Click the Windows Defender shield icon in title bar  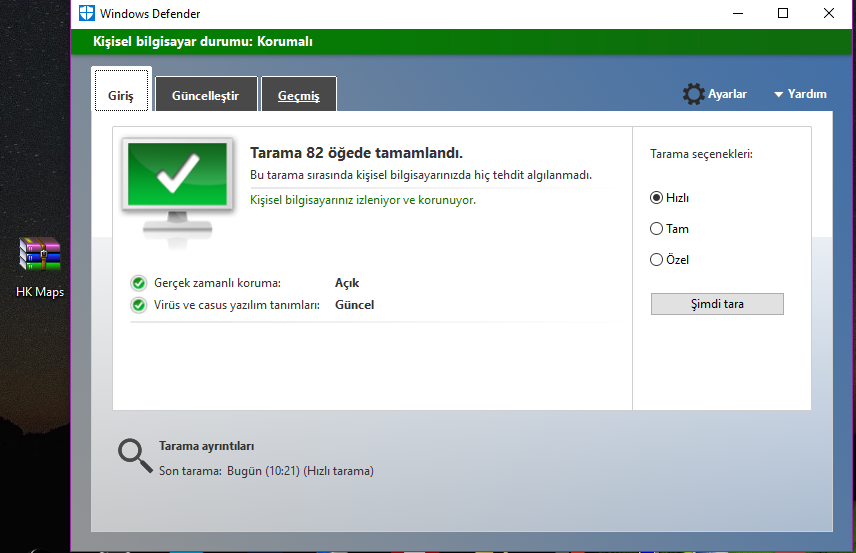pyautogui.click(x=86, y=13)
